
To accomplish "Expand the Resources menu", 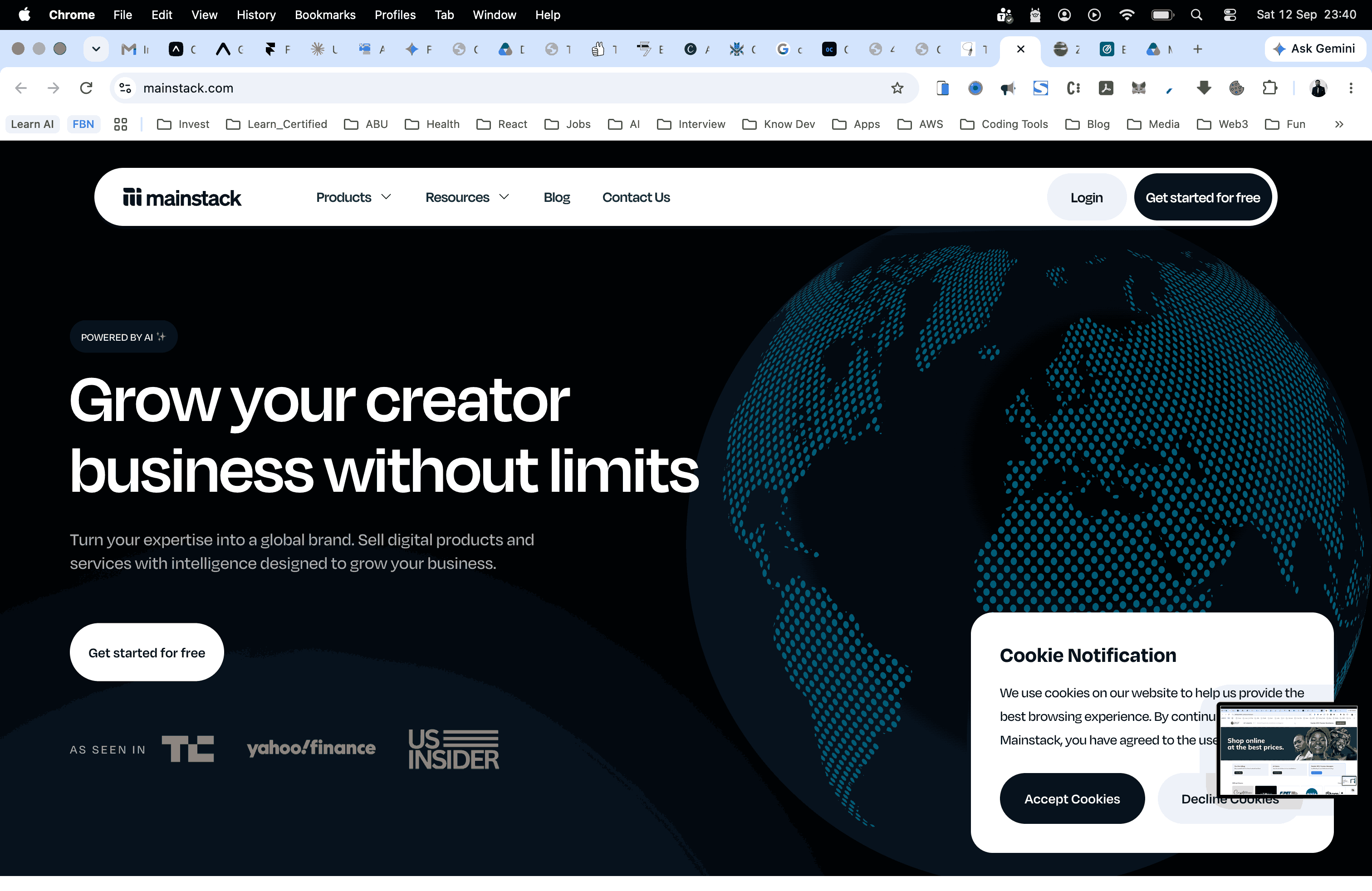I will click(x=467, y=197).
